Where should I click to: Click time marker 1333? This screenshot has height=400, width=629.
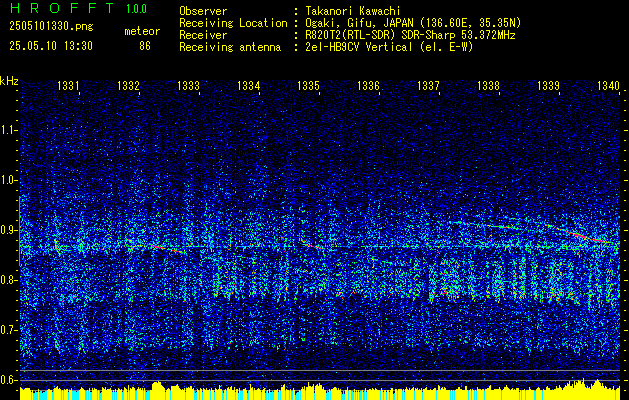[189, 85]
